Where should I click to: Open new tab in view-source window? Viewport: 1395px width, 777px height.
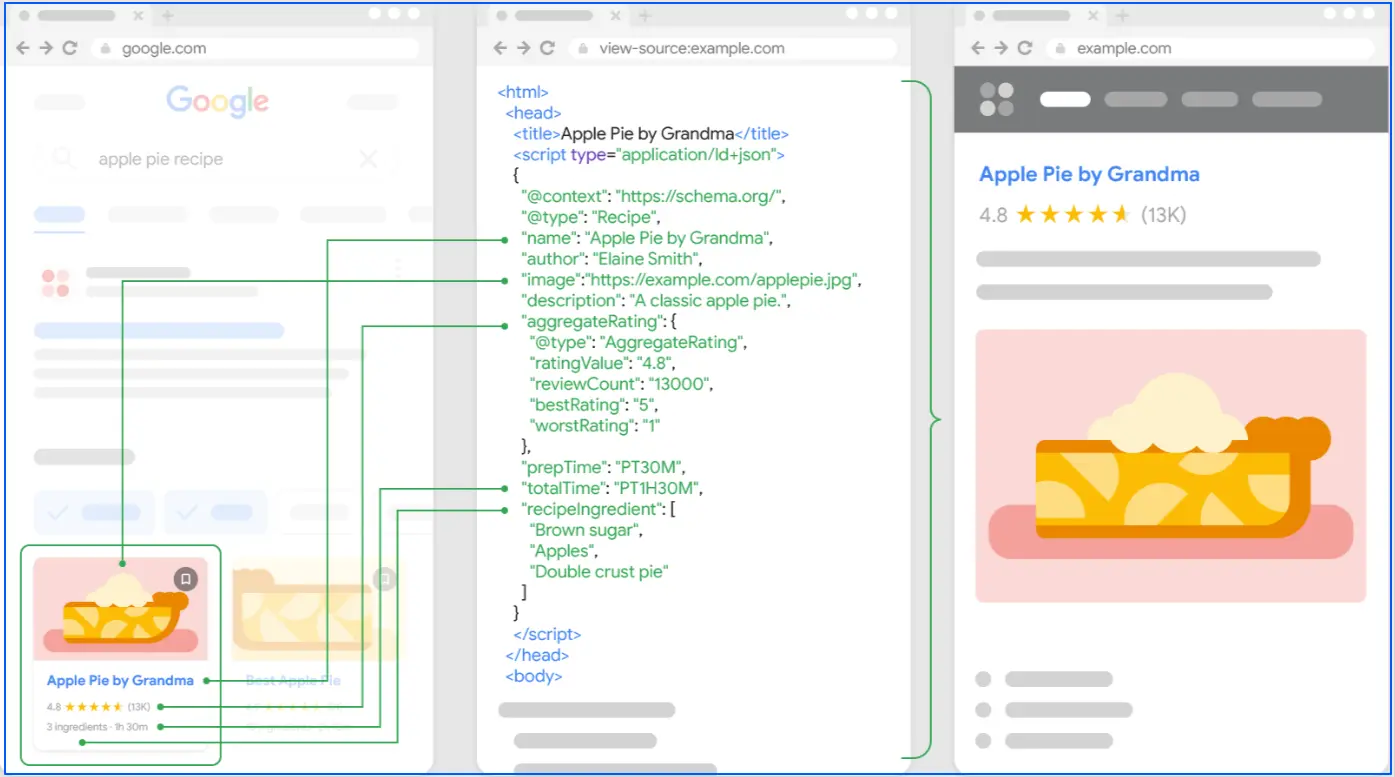click(x=644, y=16)
